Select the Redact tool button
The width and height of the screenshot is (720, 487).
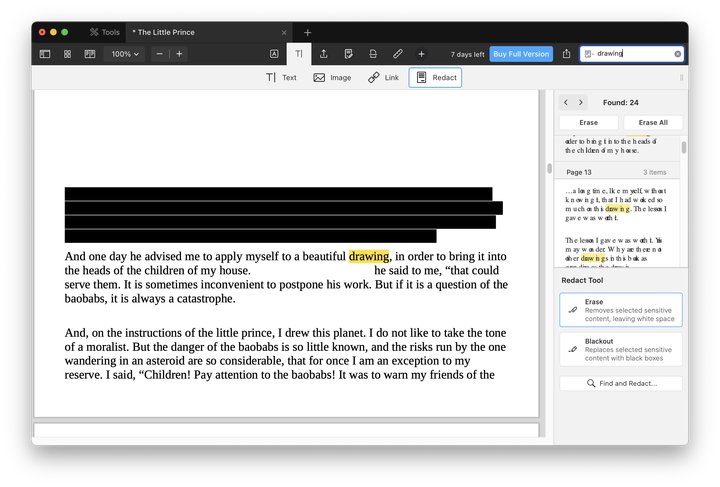pyautogui.click(x=435, y=78)
